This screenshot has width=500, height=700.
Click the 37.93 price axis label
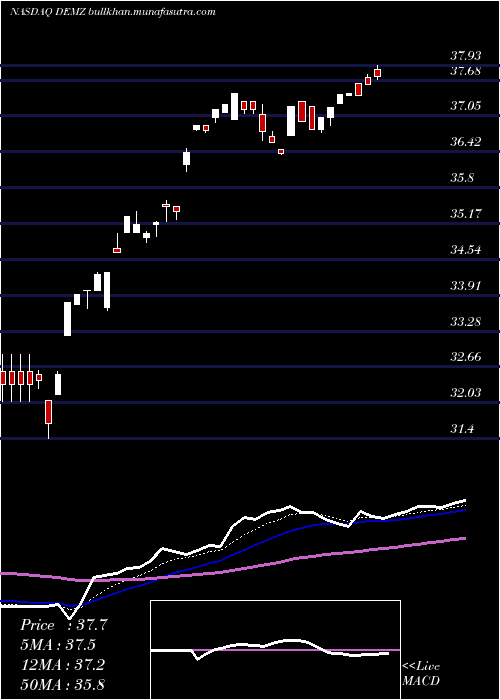click(466, 56)
